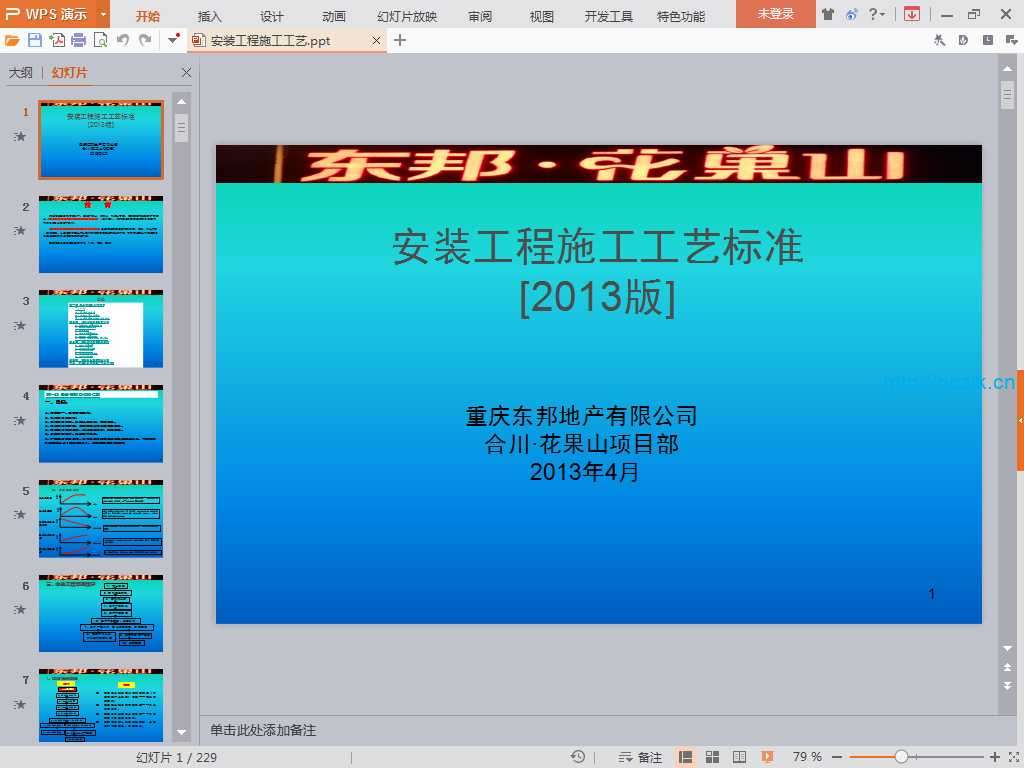Toggle the 备注 notes pane button
The image size is (1024, 768).
[x=640, y=757]
